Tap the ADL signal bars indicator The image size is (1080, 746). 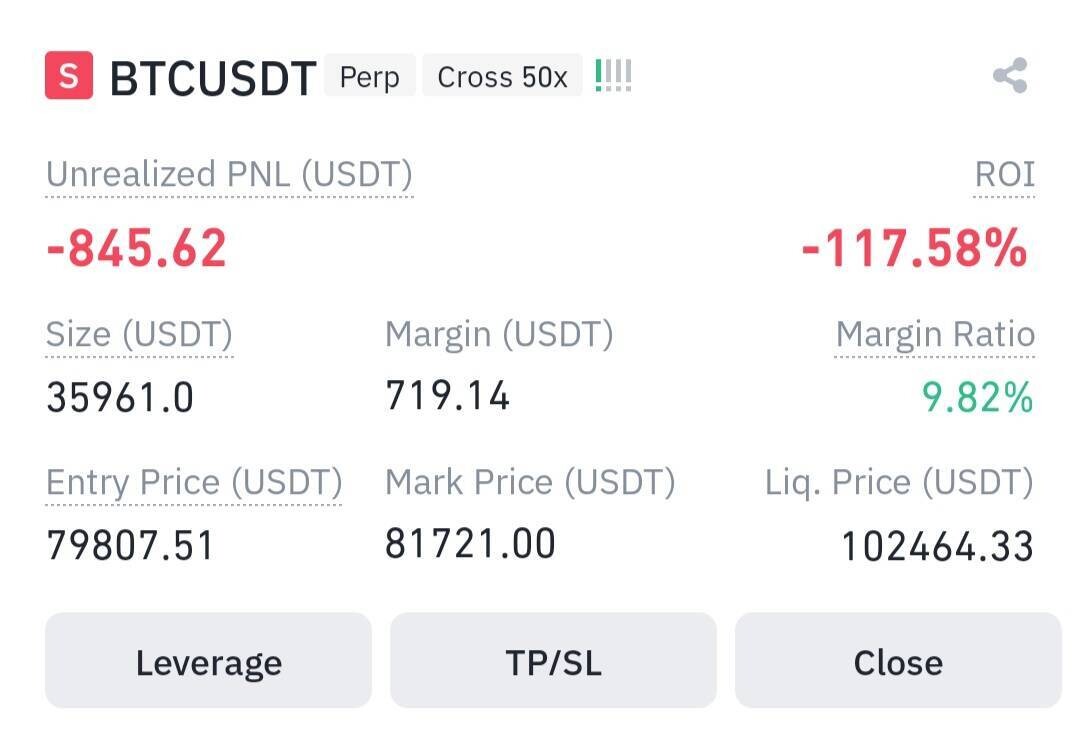[x=613, y=76]
